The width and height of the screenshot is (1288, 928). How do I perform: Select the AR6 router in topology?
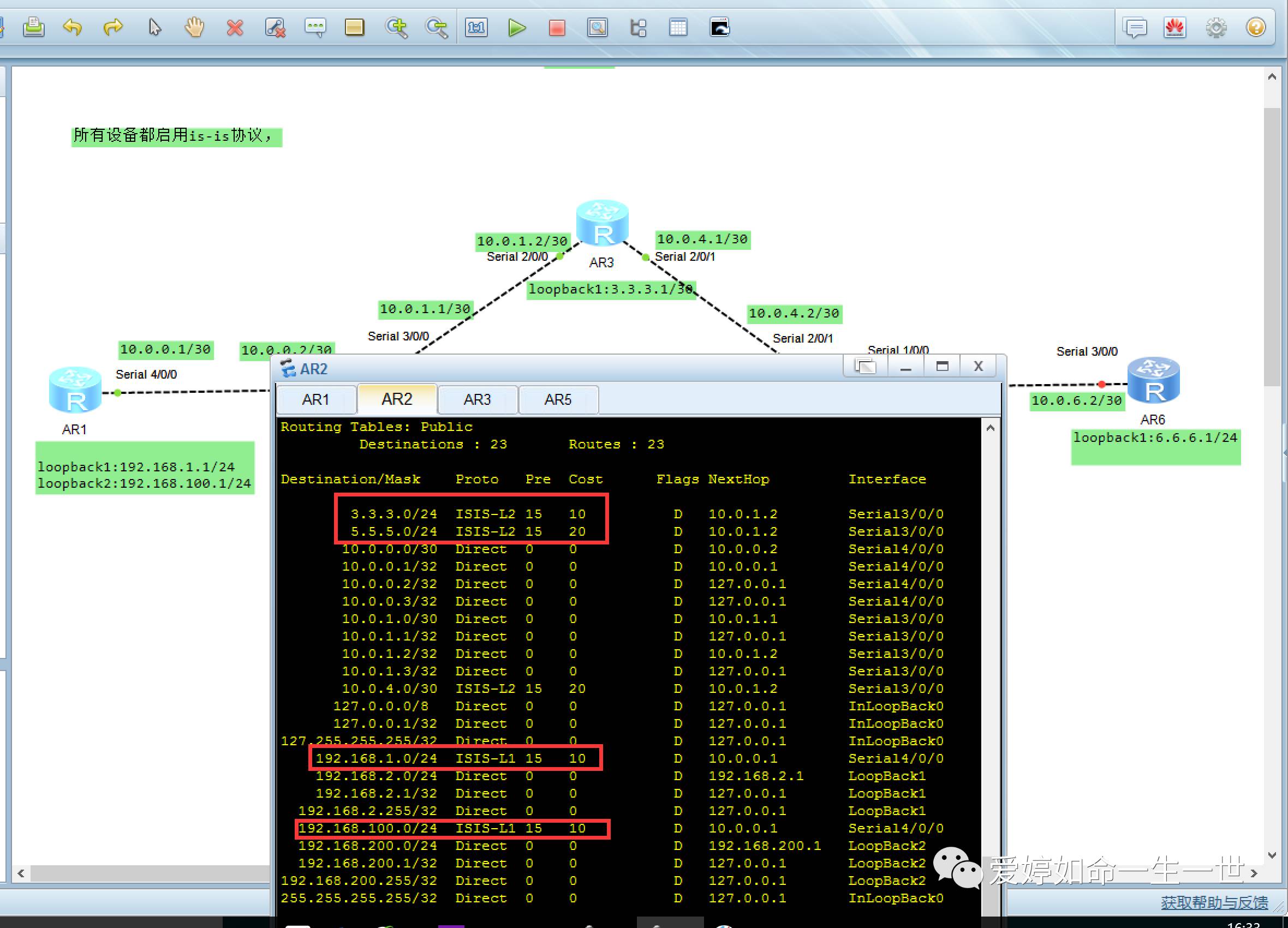pyautogui.click(x=1153, y=380)
